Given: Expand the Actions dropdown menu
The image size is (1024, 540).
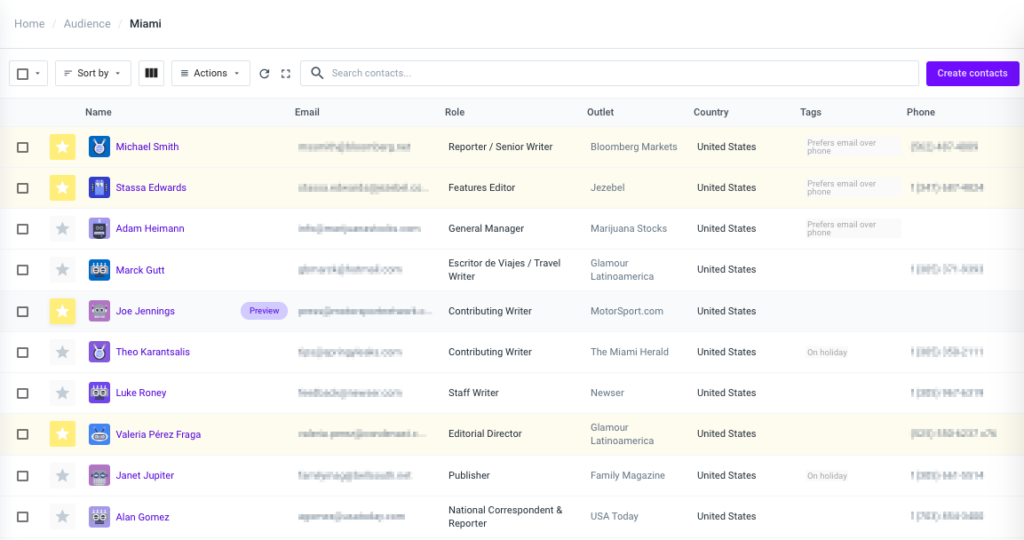Looking at the screenshot, I should click(211, 73).
